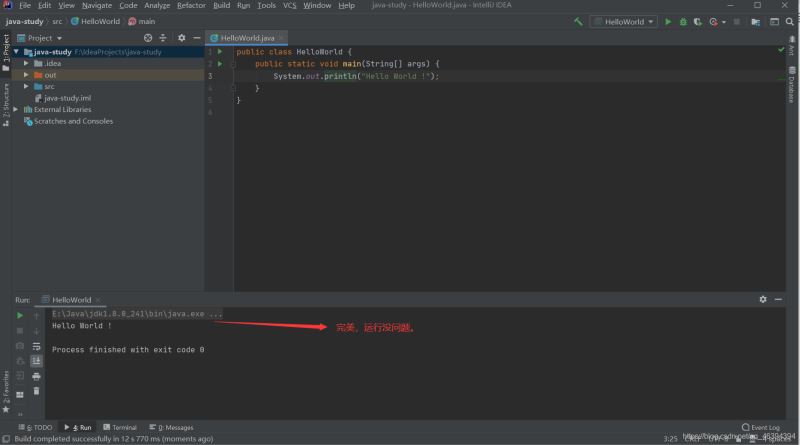This screenshot has height=445, width=800.
Task: Open the Refactor menu
Action: tap(191, 6)
